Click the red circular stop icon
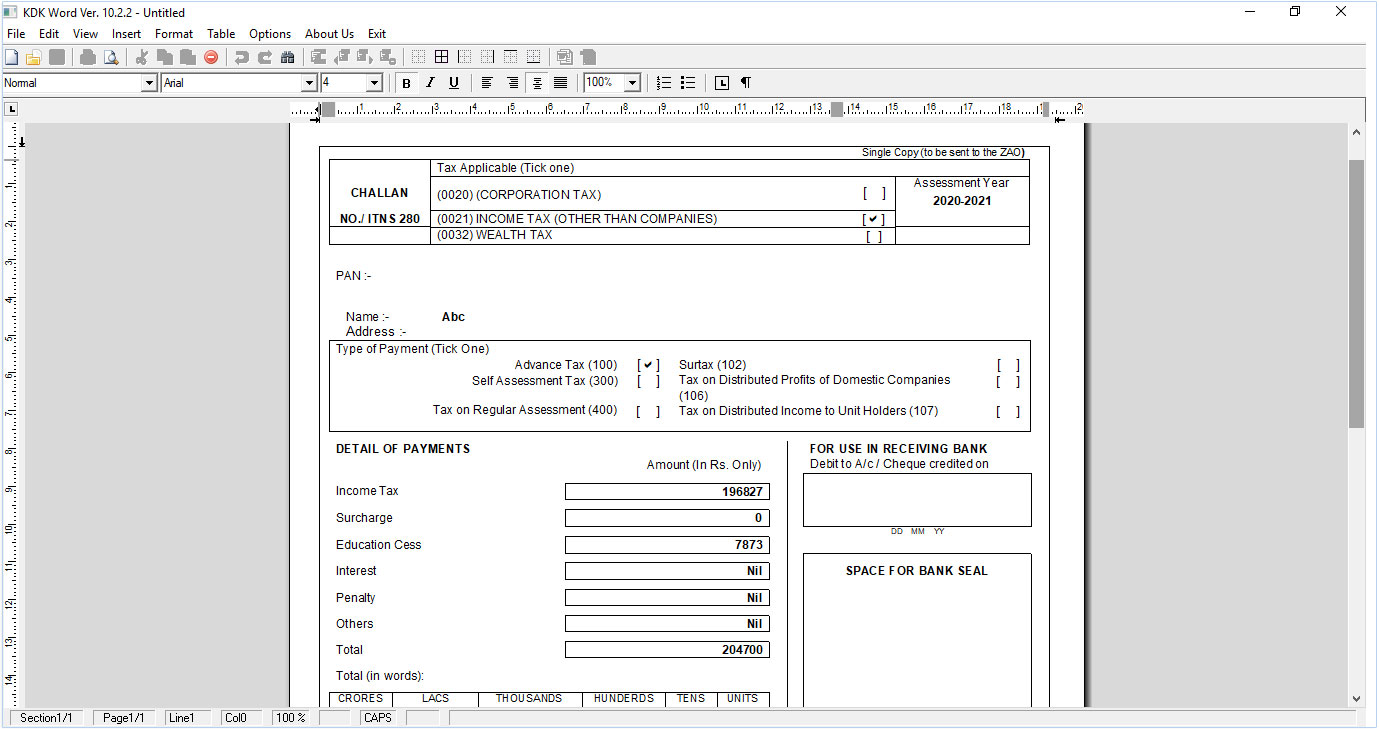This screenshot has width=1379, height=729. [211, 57]
